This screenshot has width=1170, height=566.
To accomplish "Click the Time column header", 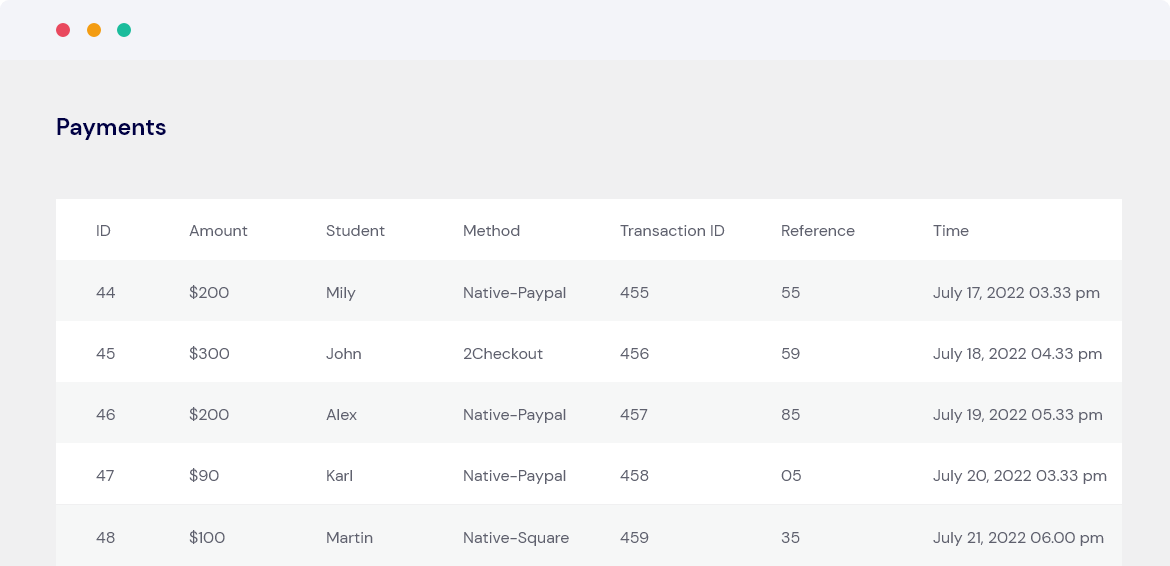I will (x=950, y=231).
